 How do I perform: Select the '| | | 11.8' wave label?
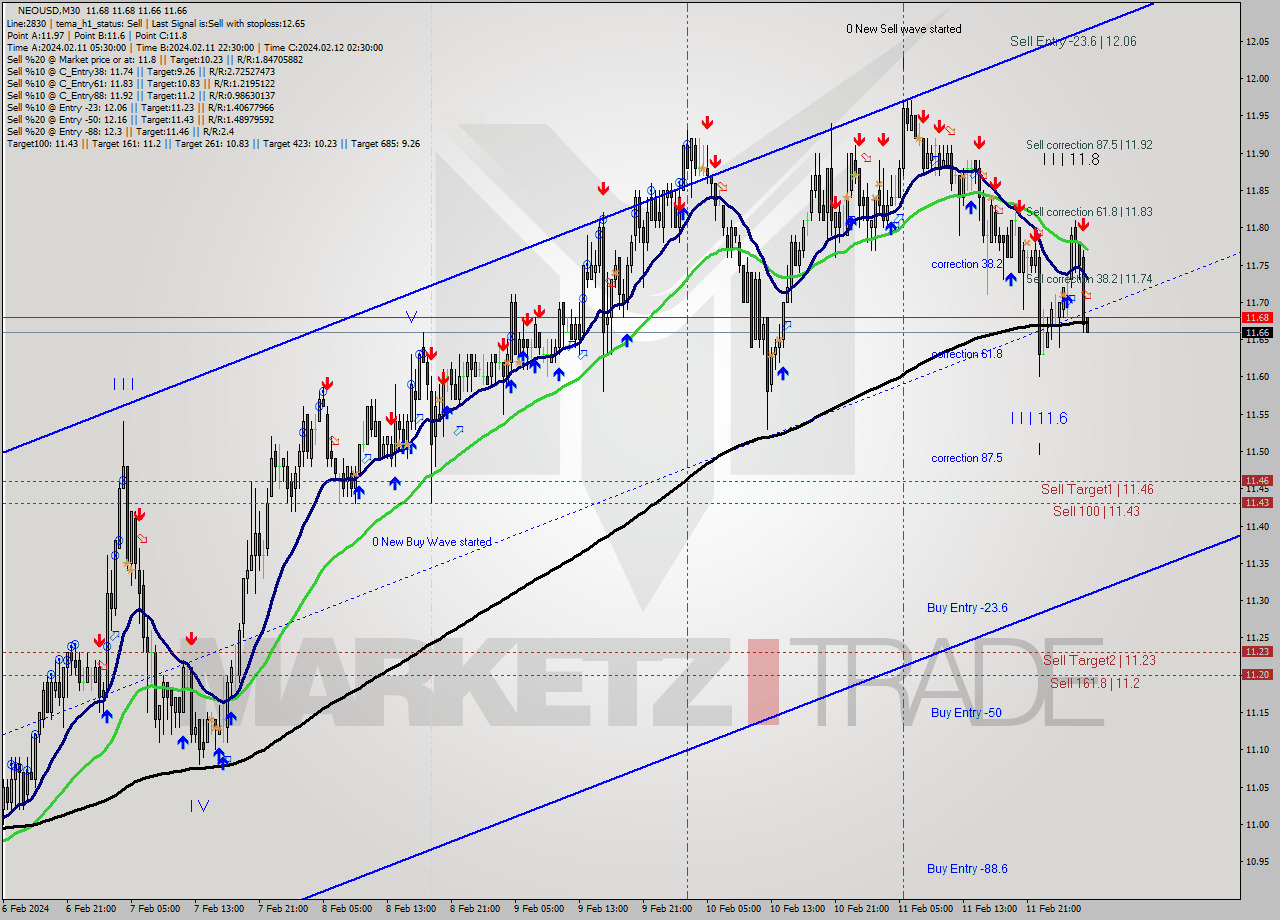[1071, 159]
